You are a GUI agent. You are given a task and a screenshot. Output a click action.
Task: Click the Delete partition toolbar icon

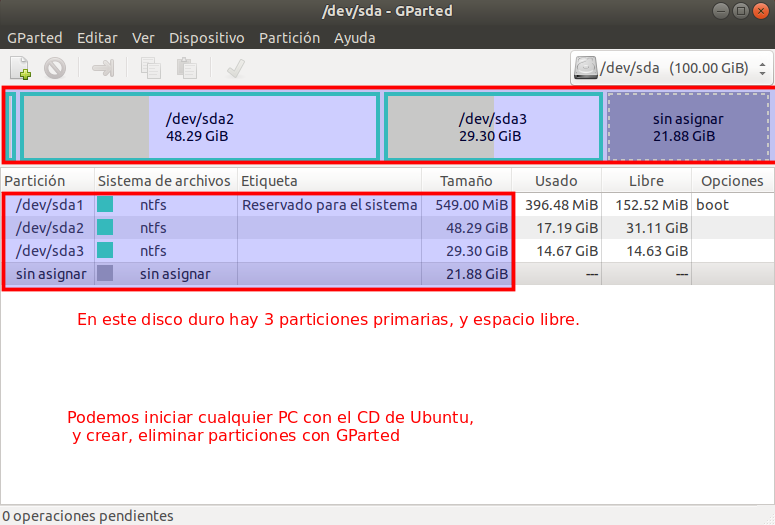point(55,68)
